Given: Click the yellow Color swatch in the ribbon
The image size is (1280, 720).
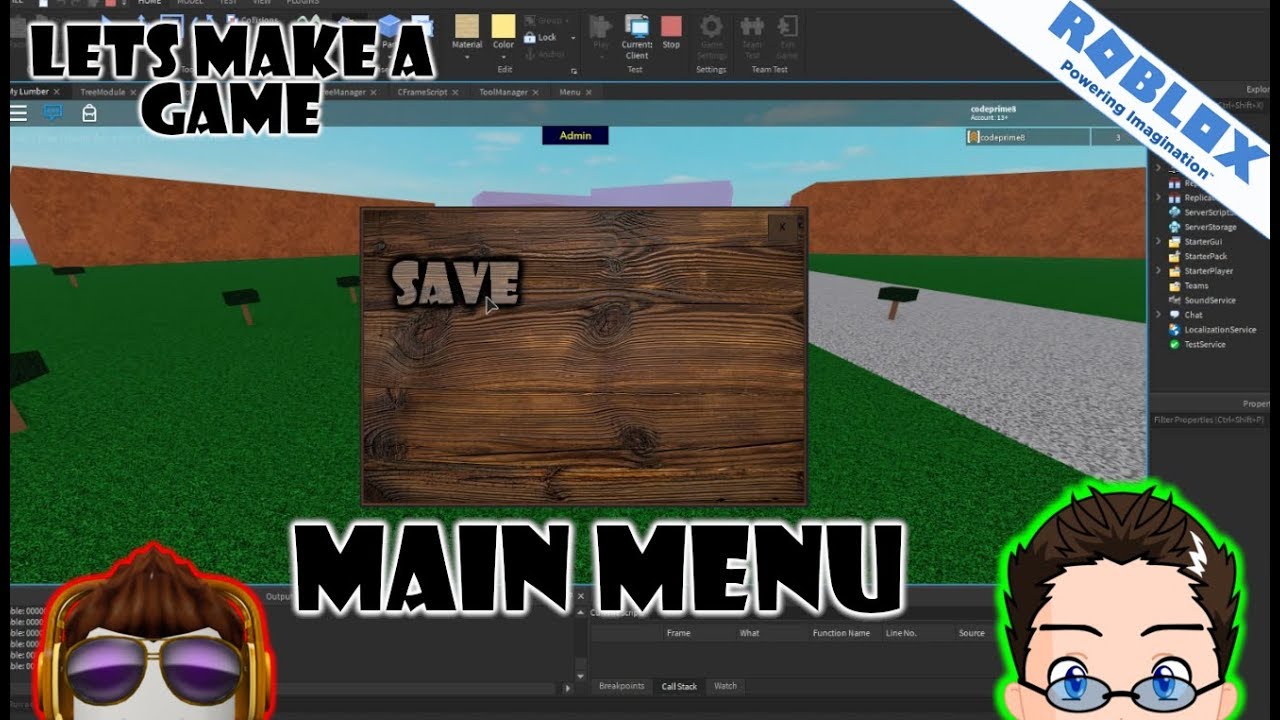Looking at the screenshot, I should click(x=503, y=26).
